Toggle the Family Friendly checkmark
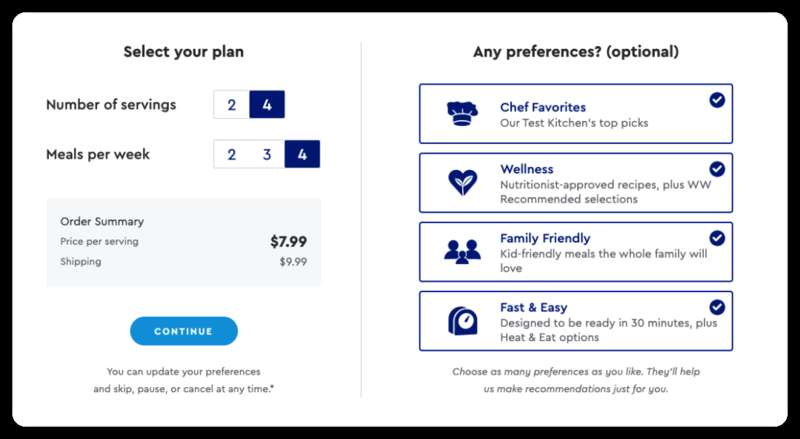 717,238
